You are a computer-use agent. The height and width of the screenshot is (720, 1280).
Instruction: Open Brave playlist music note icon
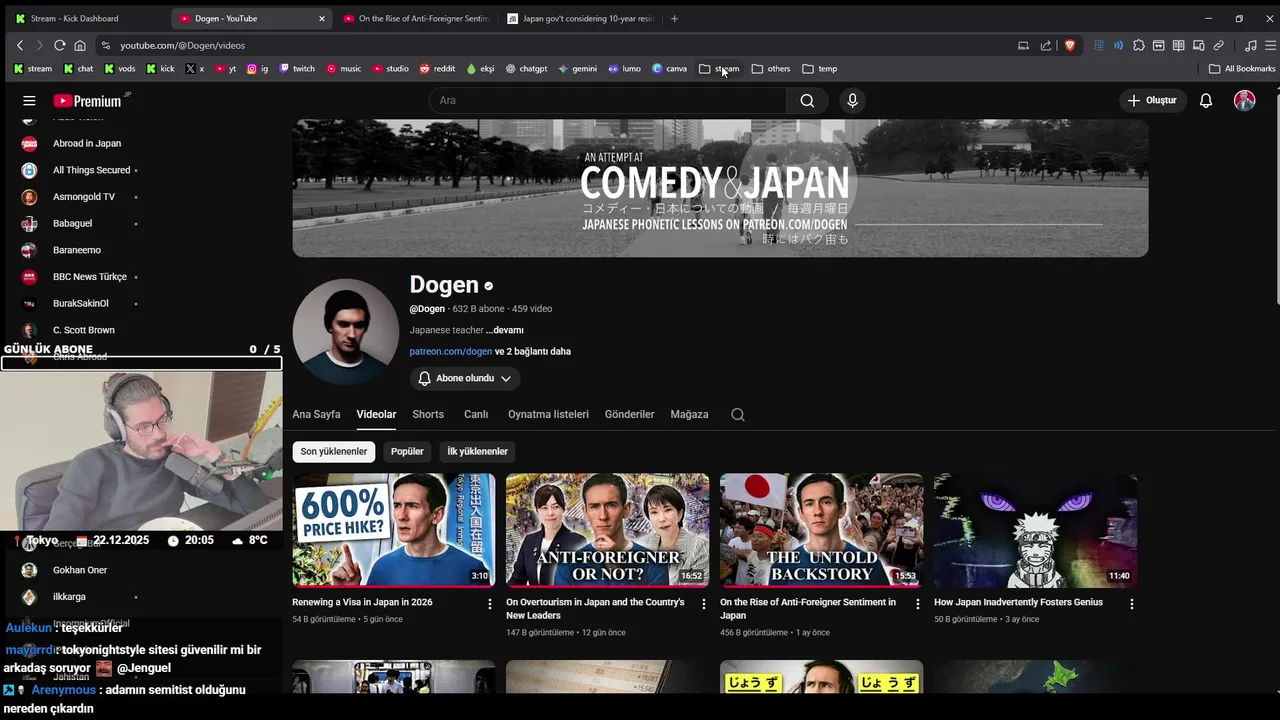[1251, 45]
